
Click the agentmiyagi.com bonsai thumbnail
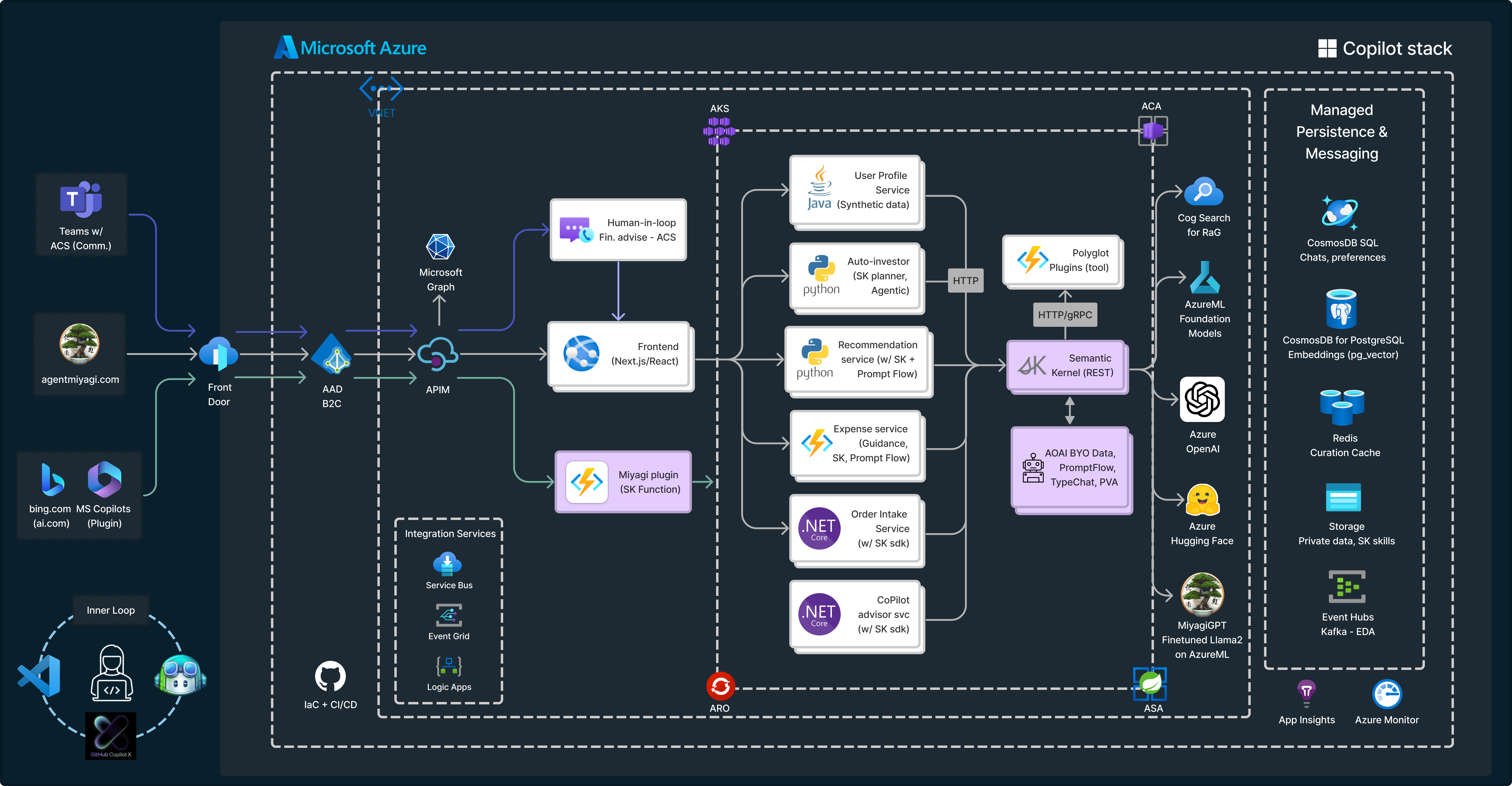tap(80, 343)
